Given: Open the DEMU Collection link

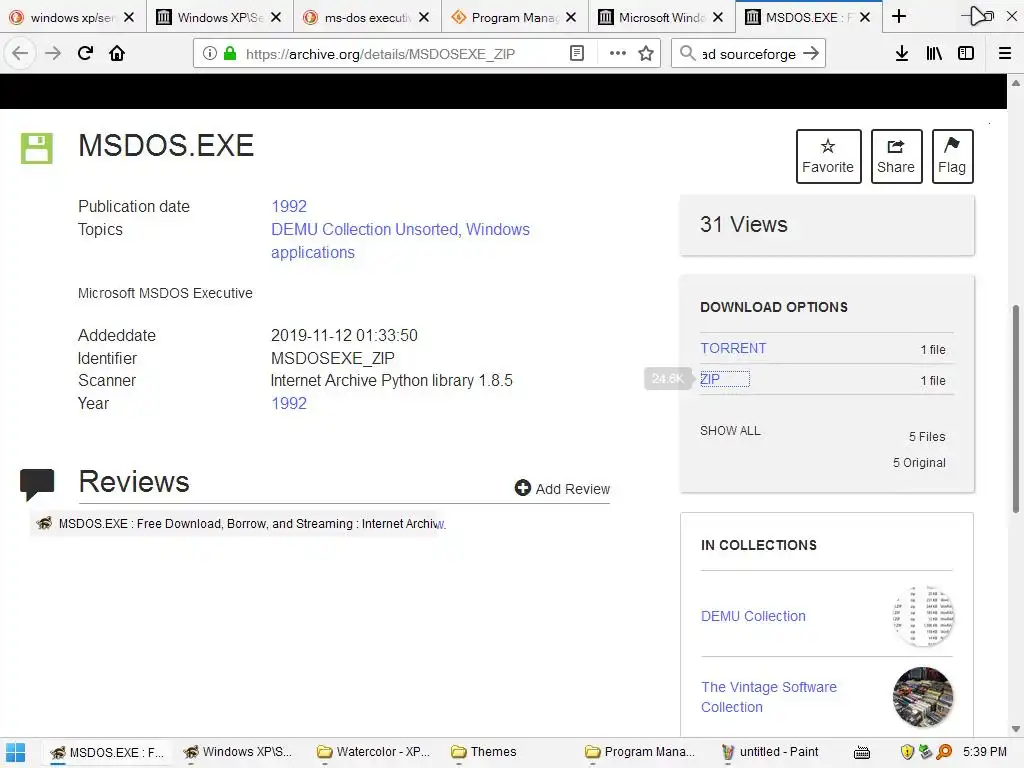Looking at the screenshot, I should tap(753, 616).
